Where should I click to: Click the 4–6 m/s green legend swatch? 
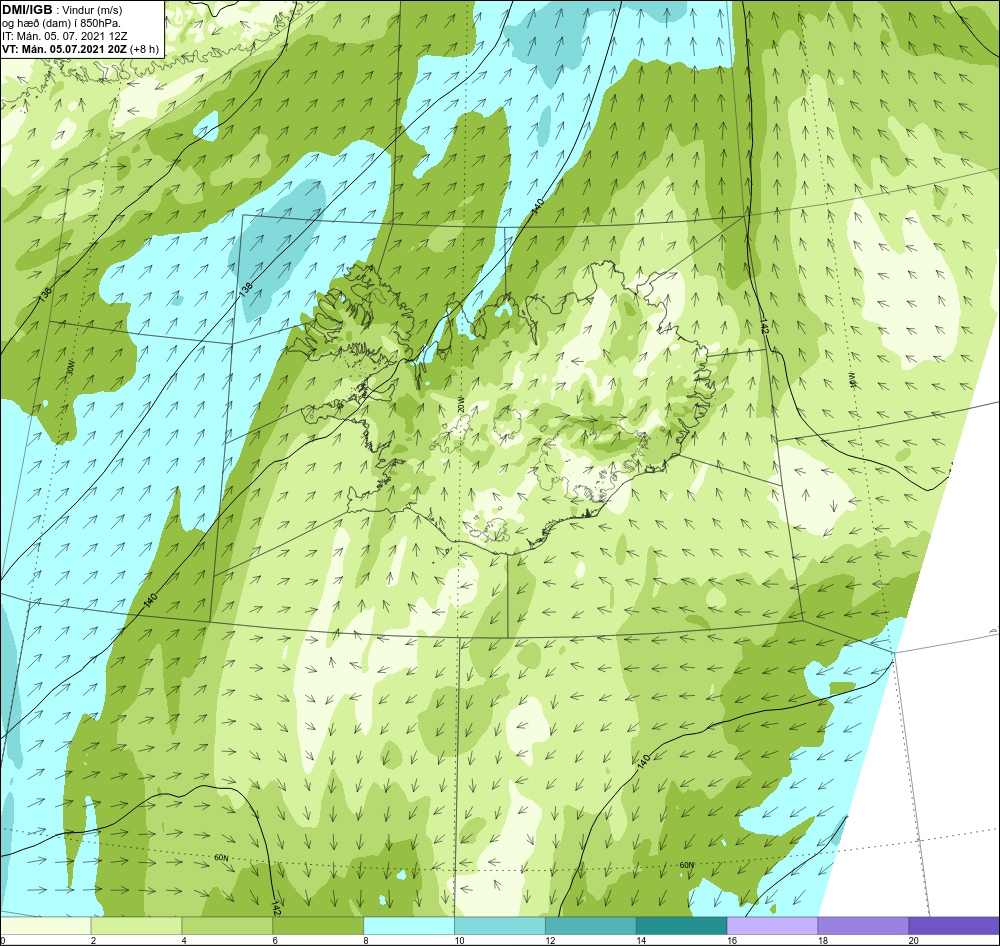point(228,925)
